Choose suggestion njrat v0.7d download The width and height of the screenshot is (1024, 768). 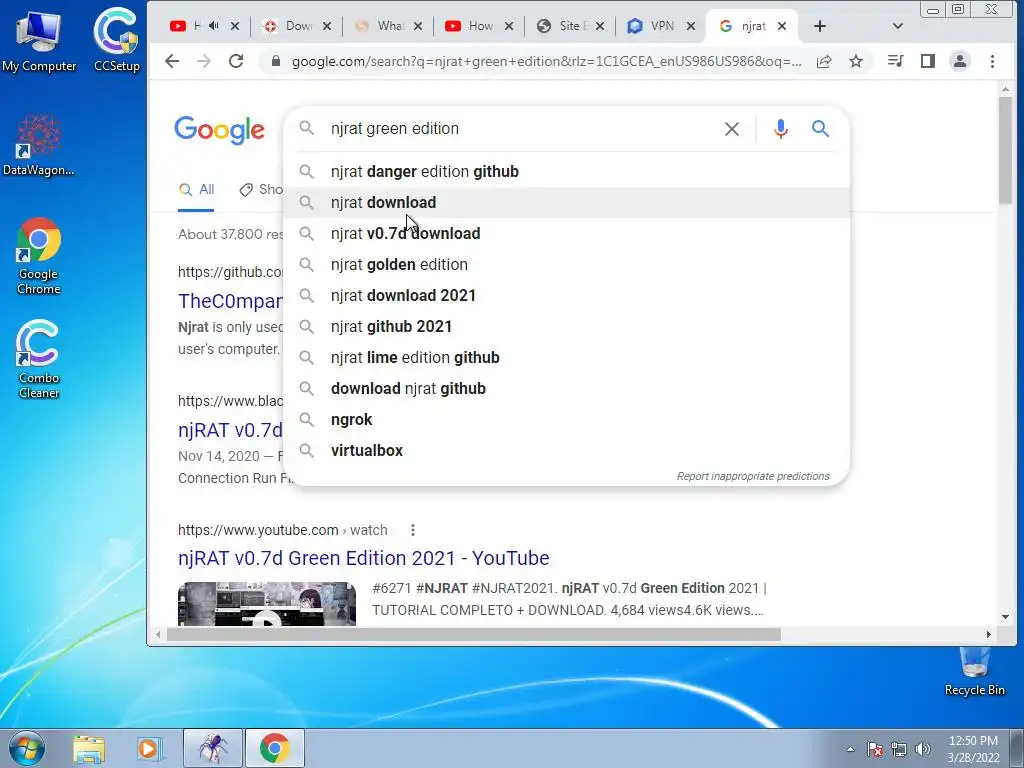coord(567,234)
